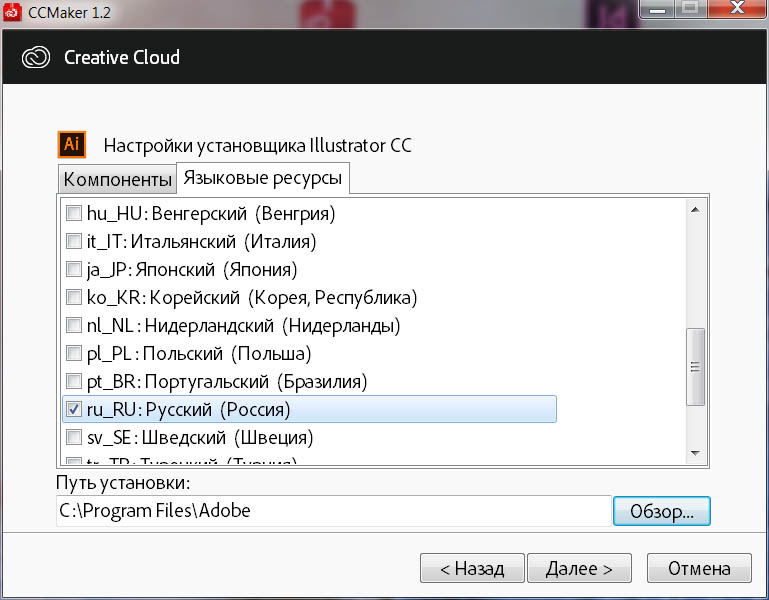Screen dimensions: 769x600
Task: Select row text 'nl_NL: Нидерландский (Нидерланды)'
Action: (x=244, y=325)
